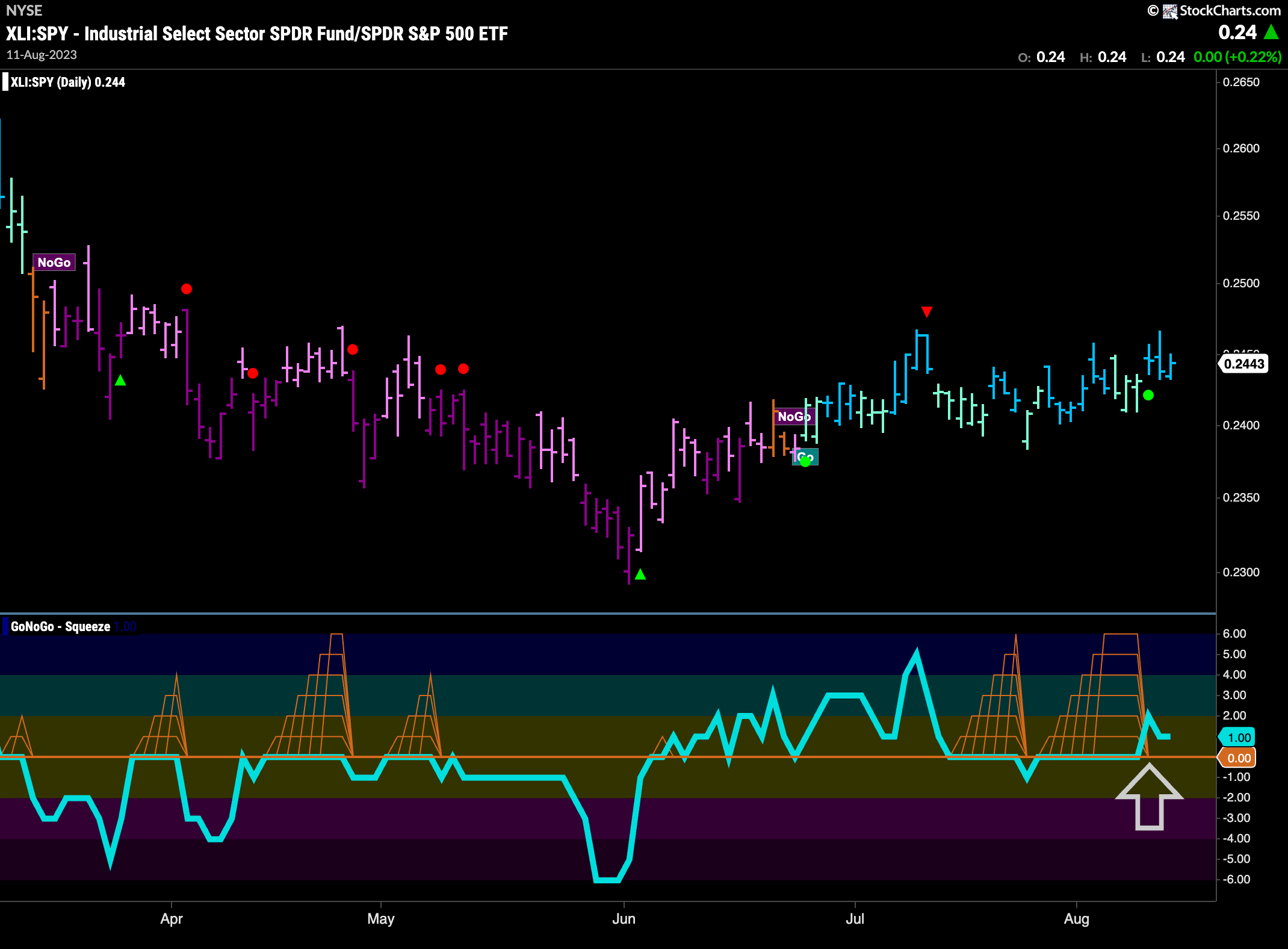Click the XLI:SPY (Daily) 0.244 legend
The image size is (1288, 949).
click(x=68, y=82)
